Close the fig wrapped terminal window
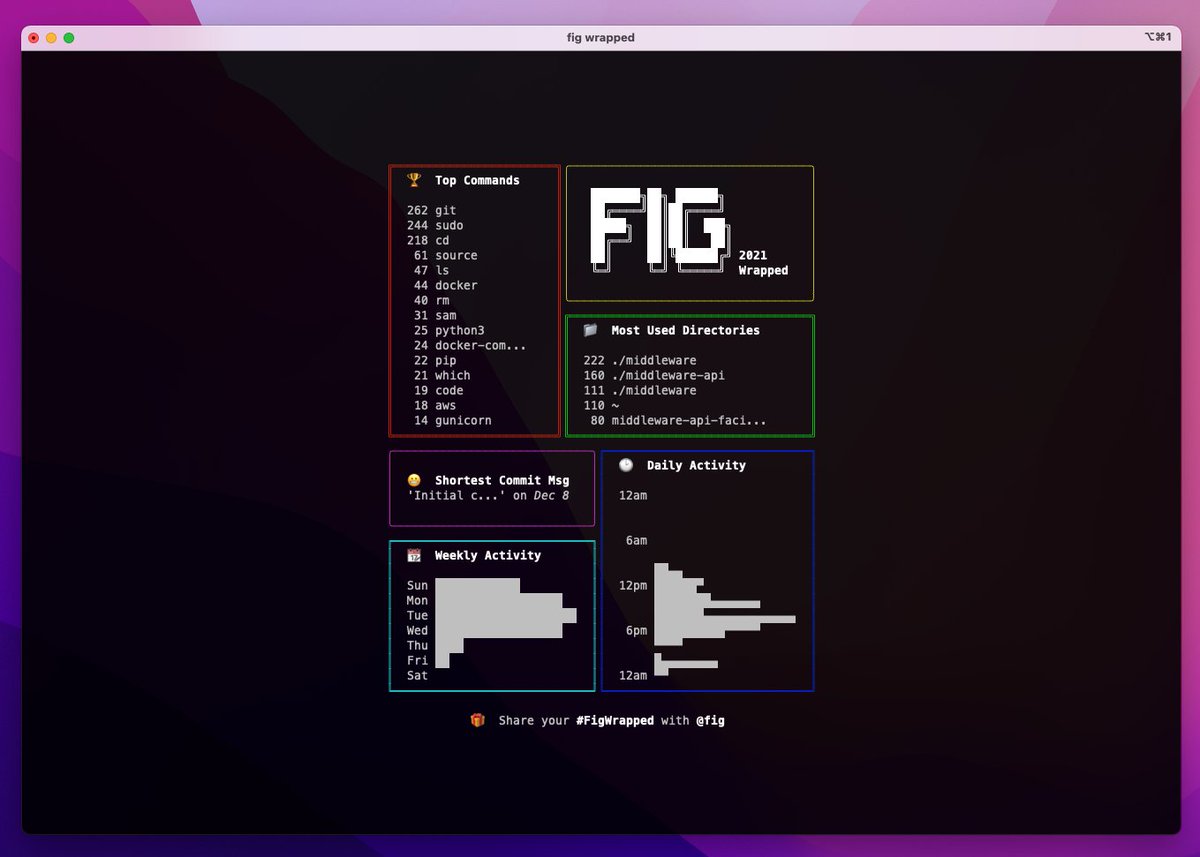 pos(33,38)
